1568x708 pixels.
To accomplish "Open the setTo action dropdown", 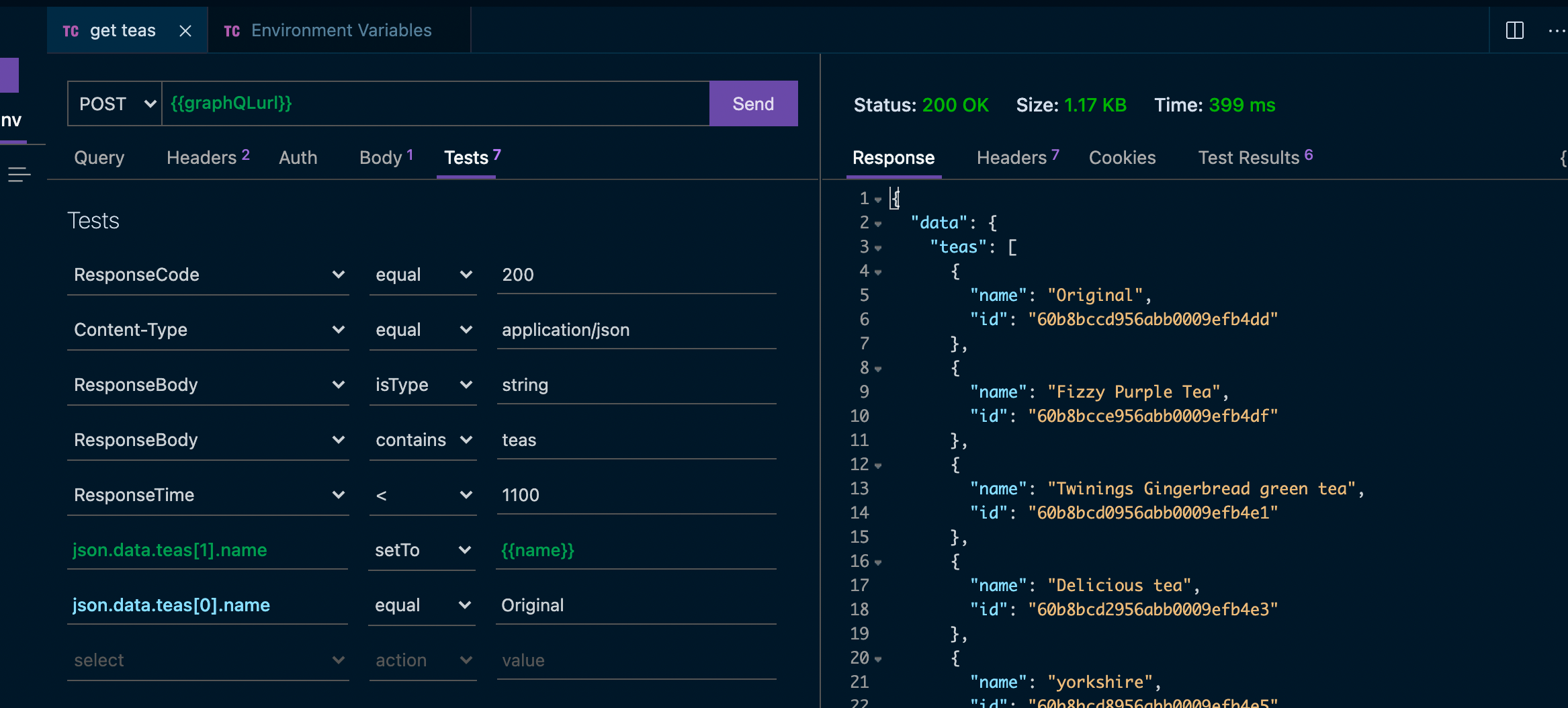I will pyautogui.click(x=465, y=550).
